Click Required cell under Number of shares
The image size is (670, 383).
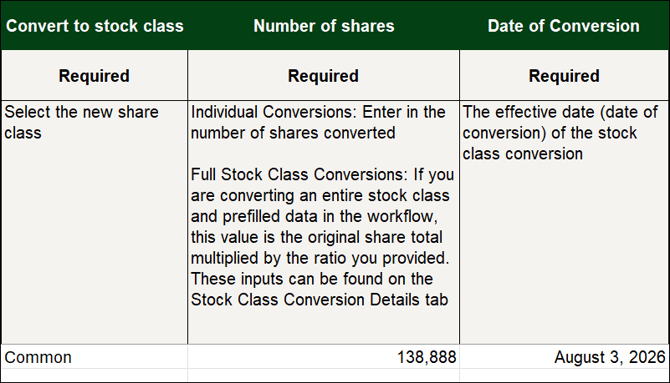click(323, 76)
